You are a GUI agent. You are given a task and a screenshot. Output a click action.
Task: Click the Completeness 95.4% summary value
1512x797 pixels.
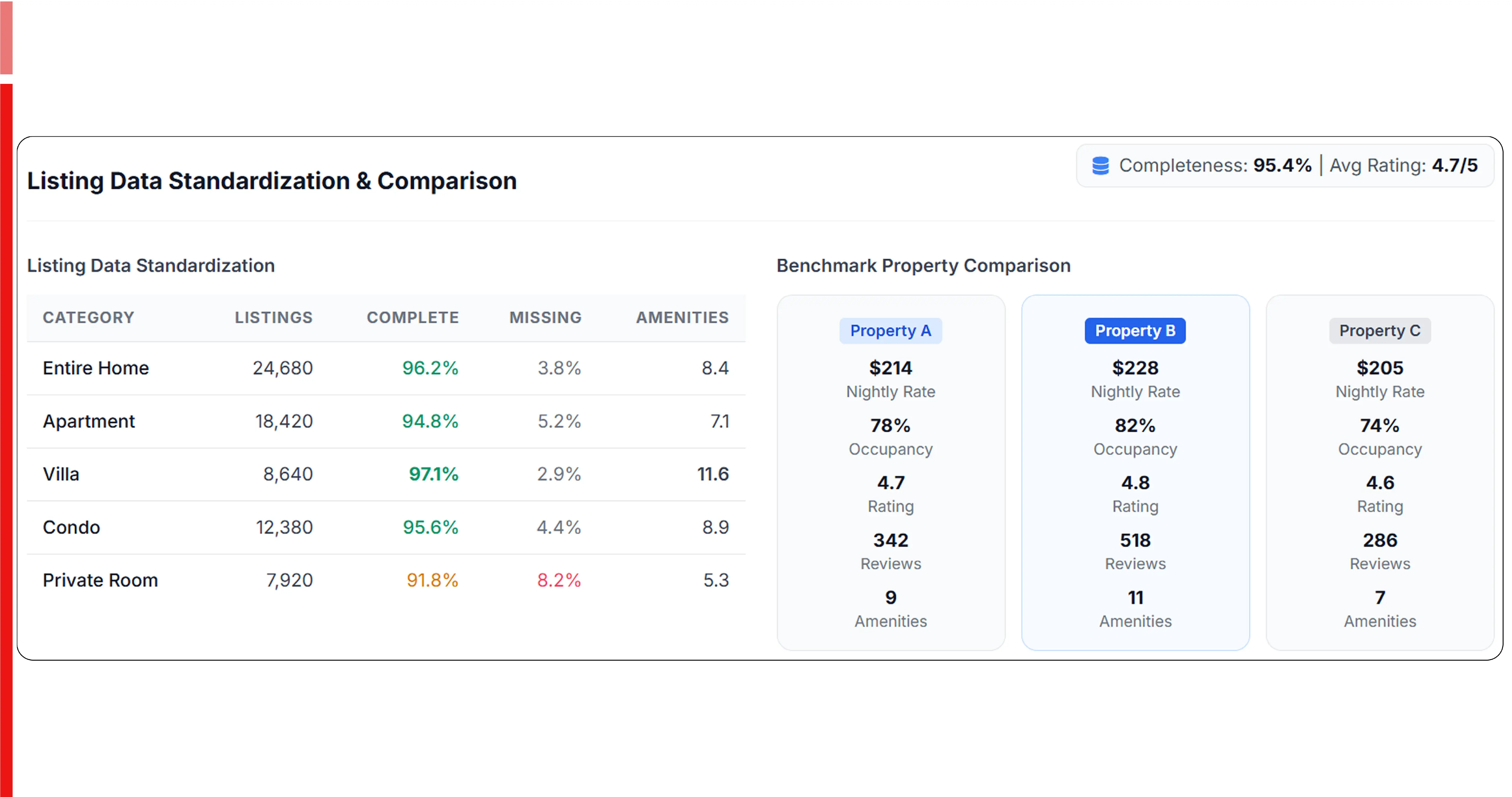(x=1282, y=166)
